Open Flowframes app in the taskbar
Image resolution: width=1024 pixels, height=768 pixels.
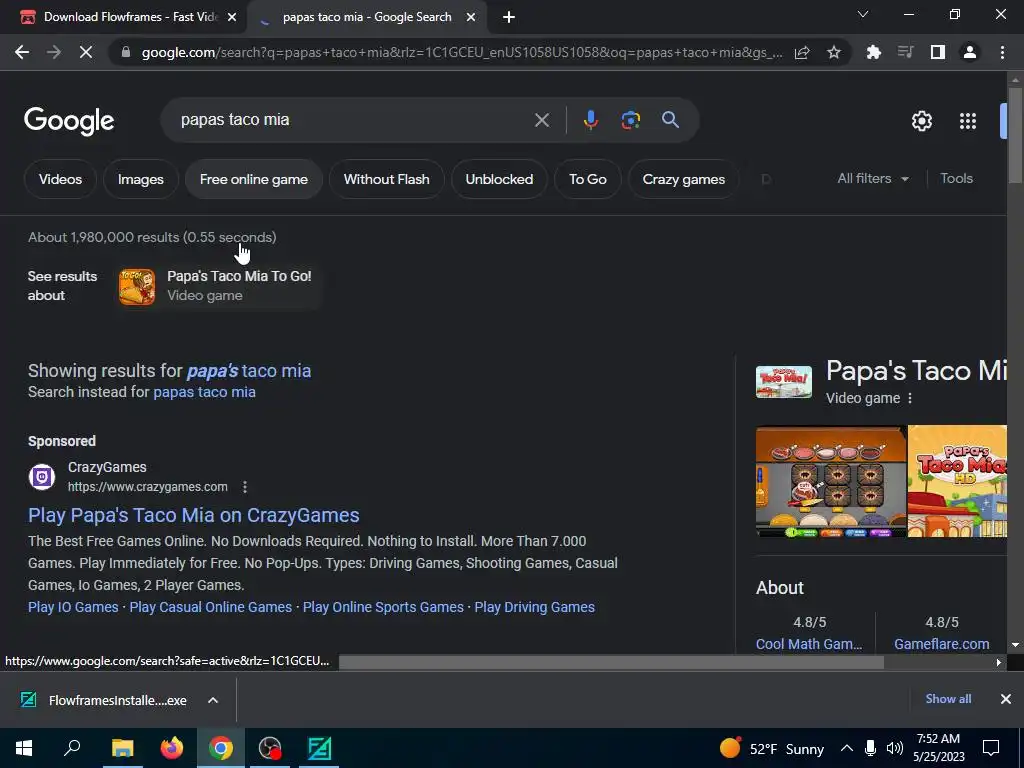click(319, 748)
